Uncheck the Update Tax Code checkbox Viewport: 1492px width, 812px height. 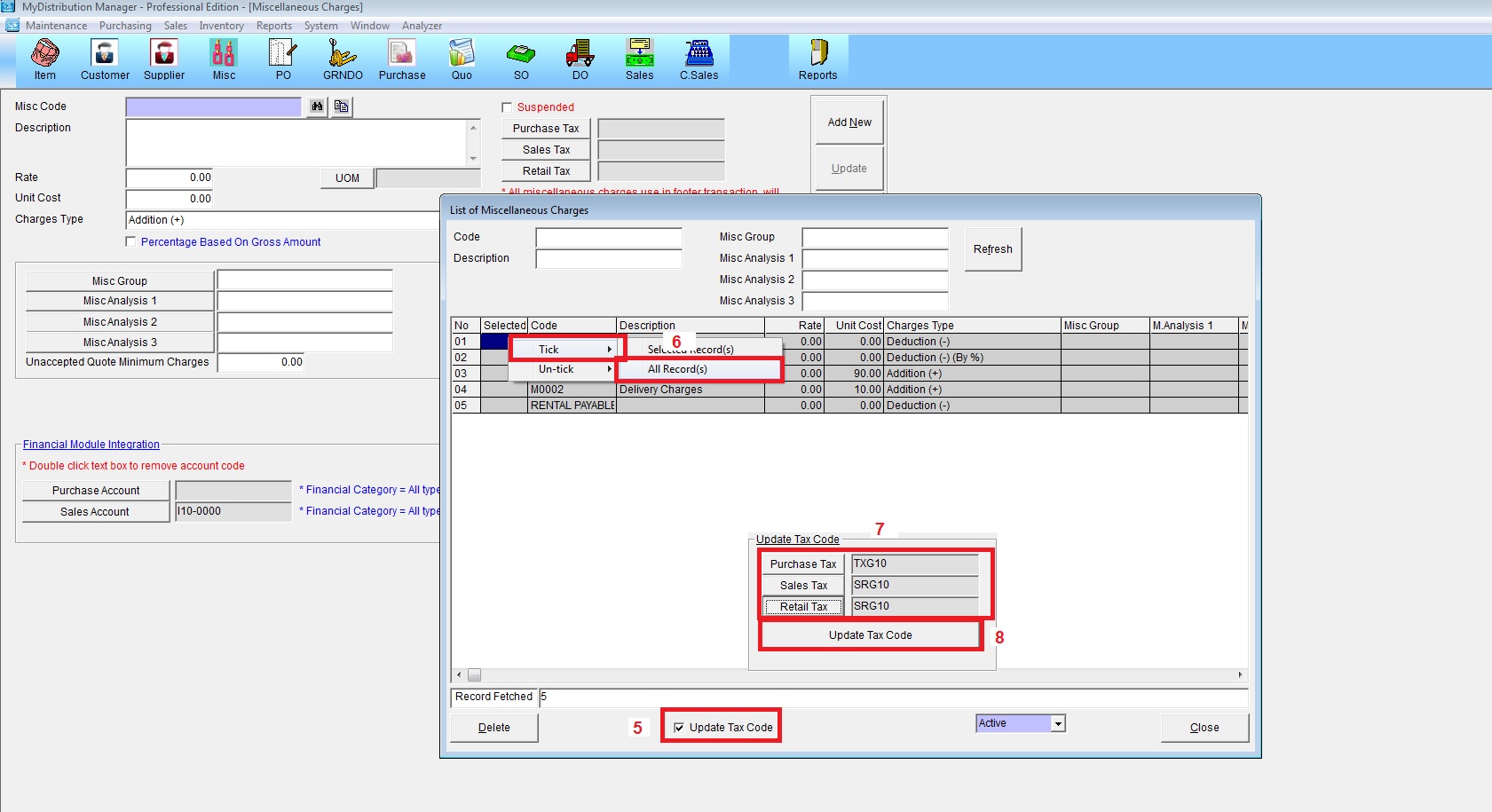point(679,728)
